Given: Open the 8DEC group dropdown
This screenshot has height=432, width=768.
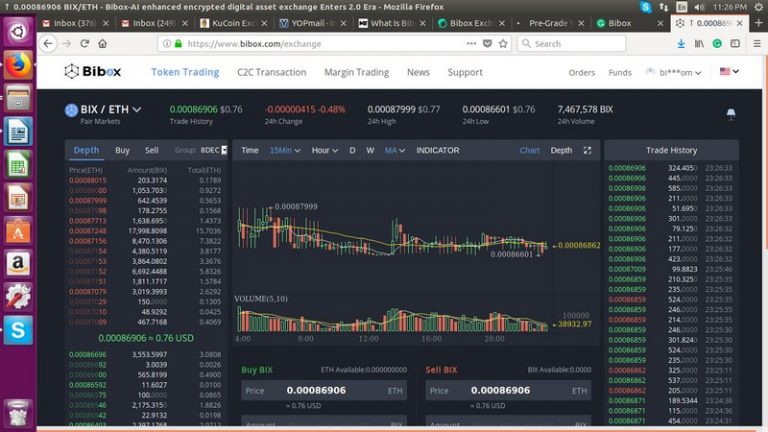Looking at the screenshot, I should (x=214, y=150).
